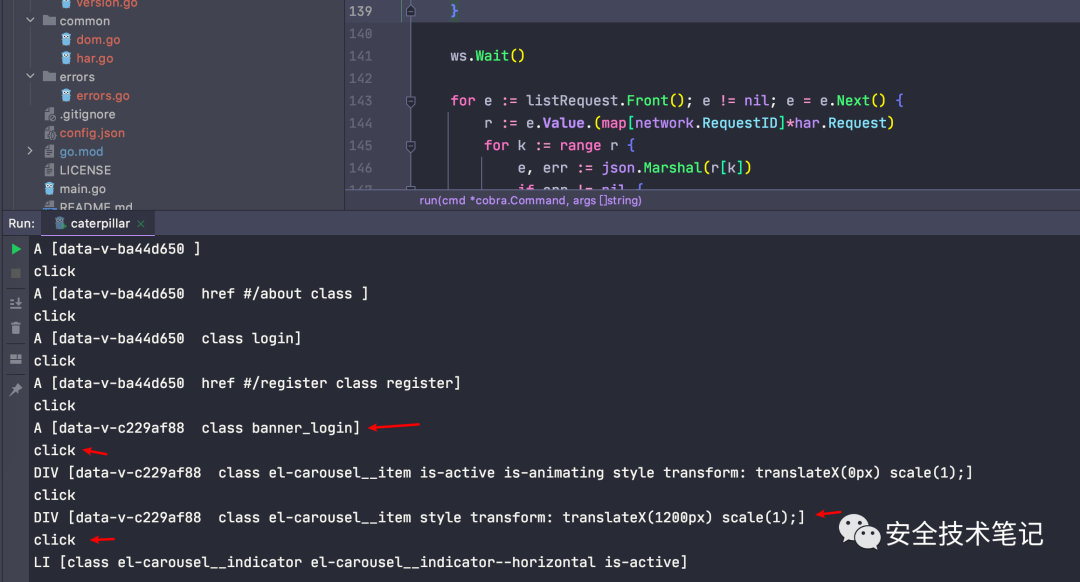Expand the go.mod node
Screen dimensions: 1080x582
point(30,151)
